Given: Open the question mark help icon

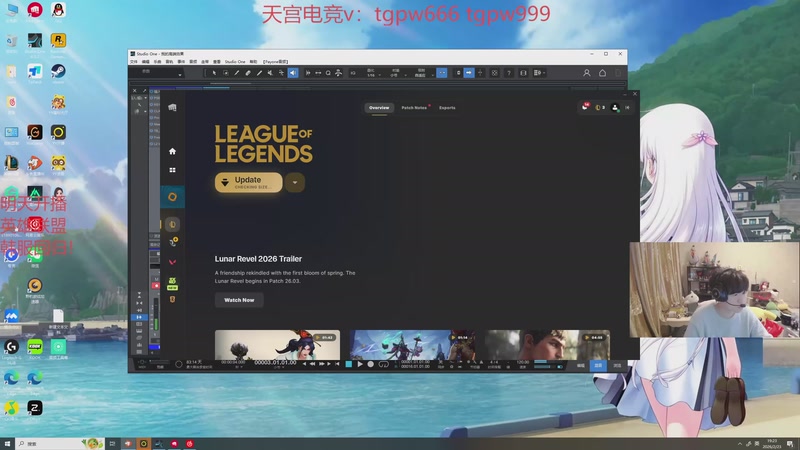Looking at the screenshot, I should tap(509, 73).
